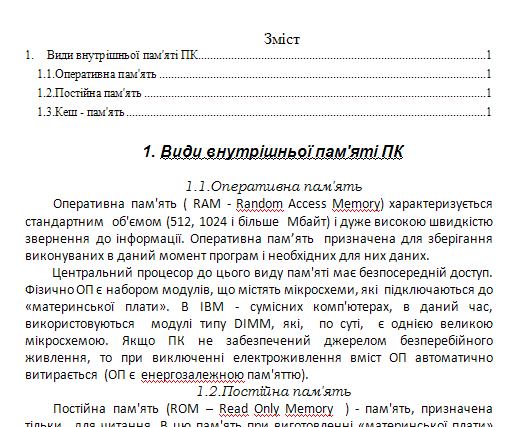Click the word 'електроживлення' in paragraph
The image size is (508, 427).
coord(287,358)
